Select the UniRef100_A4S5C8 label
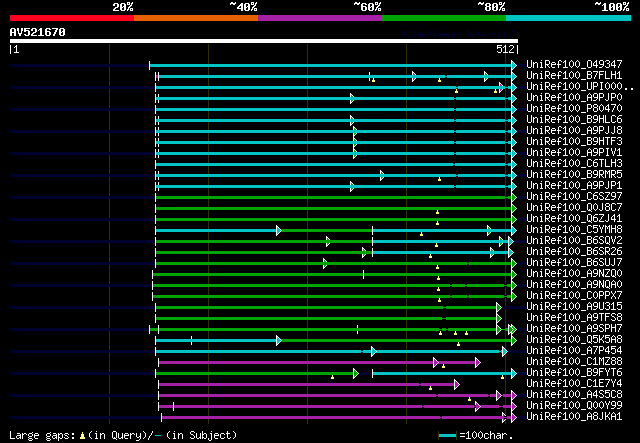This screenshot has height=443, width=640. 574,395
